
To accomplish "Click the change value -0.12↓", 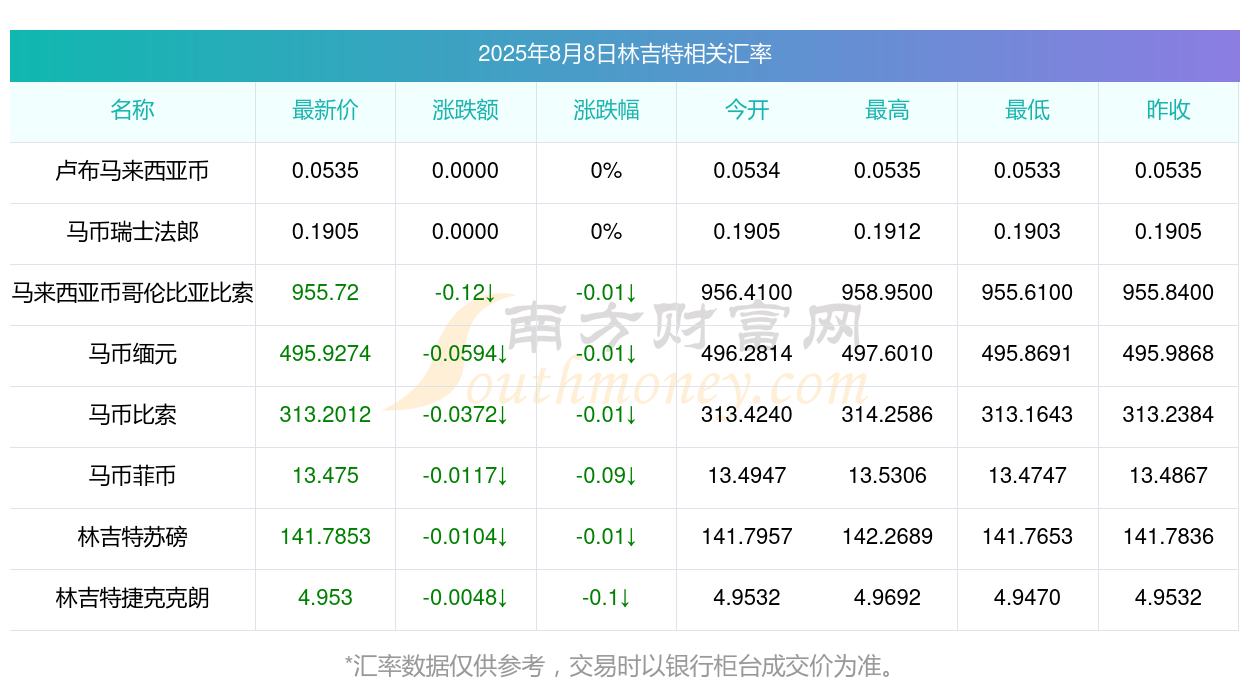I will pyautogui.click(x=465, y=293).
